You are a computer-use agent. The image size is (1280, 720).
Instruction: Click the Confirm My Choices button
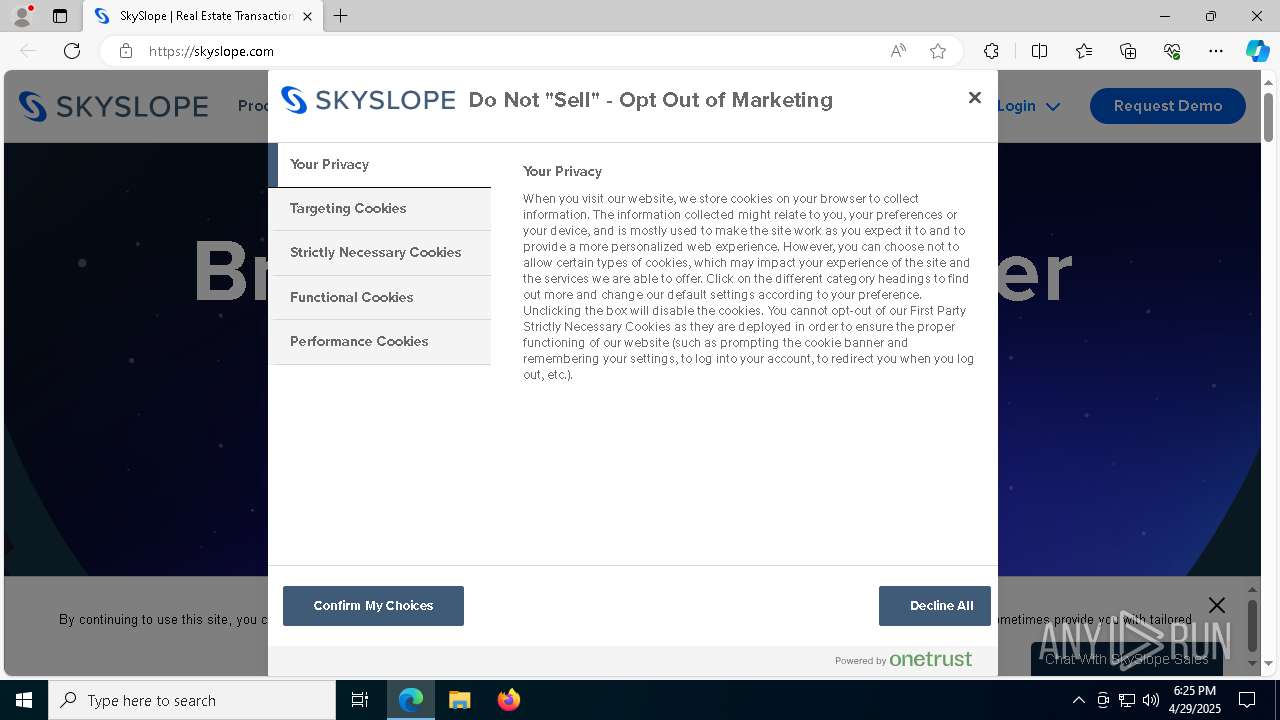click(x=373, y=606)
